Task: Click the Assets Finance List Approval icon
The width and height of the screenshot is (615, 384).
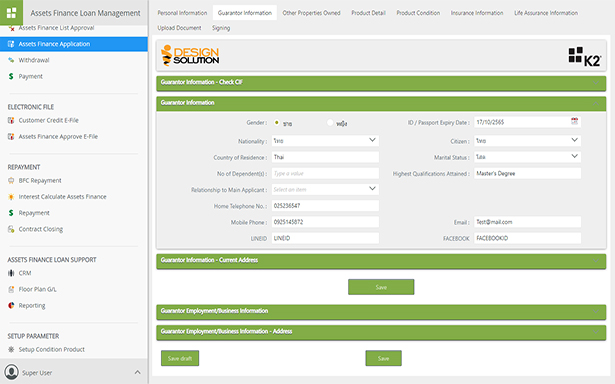Action: pyautogui.click(x=11, y=28)
